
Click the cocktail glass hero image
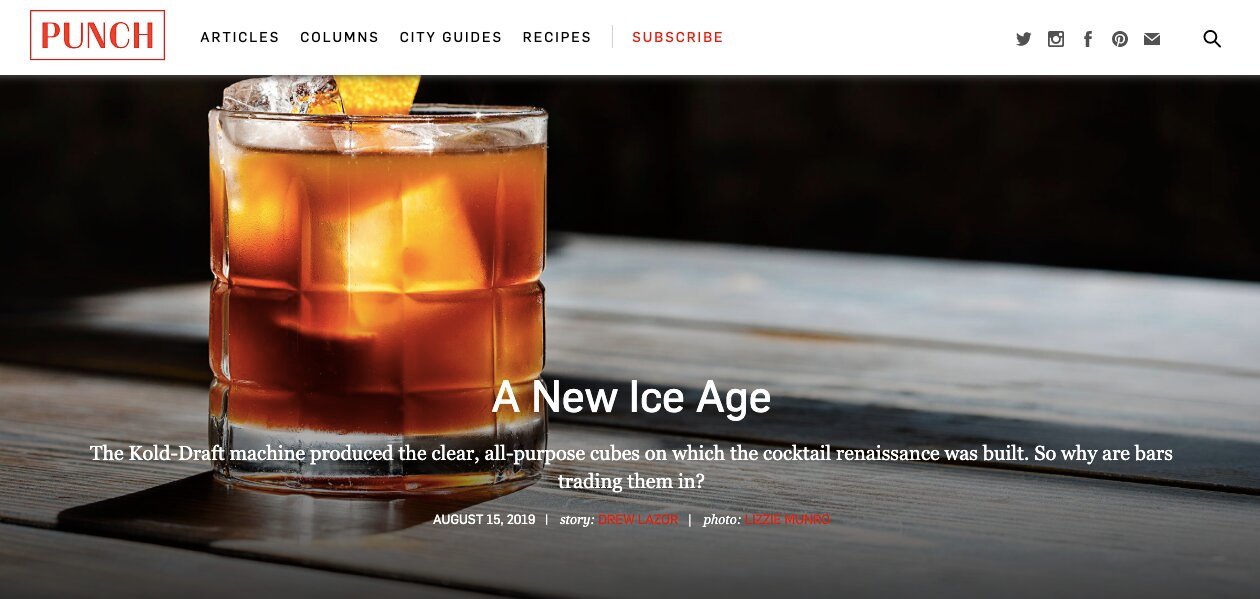pos(378,290)
